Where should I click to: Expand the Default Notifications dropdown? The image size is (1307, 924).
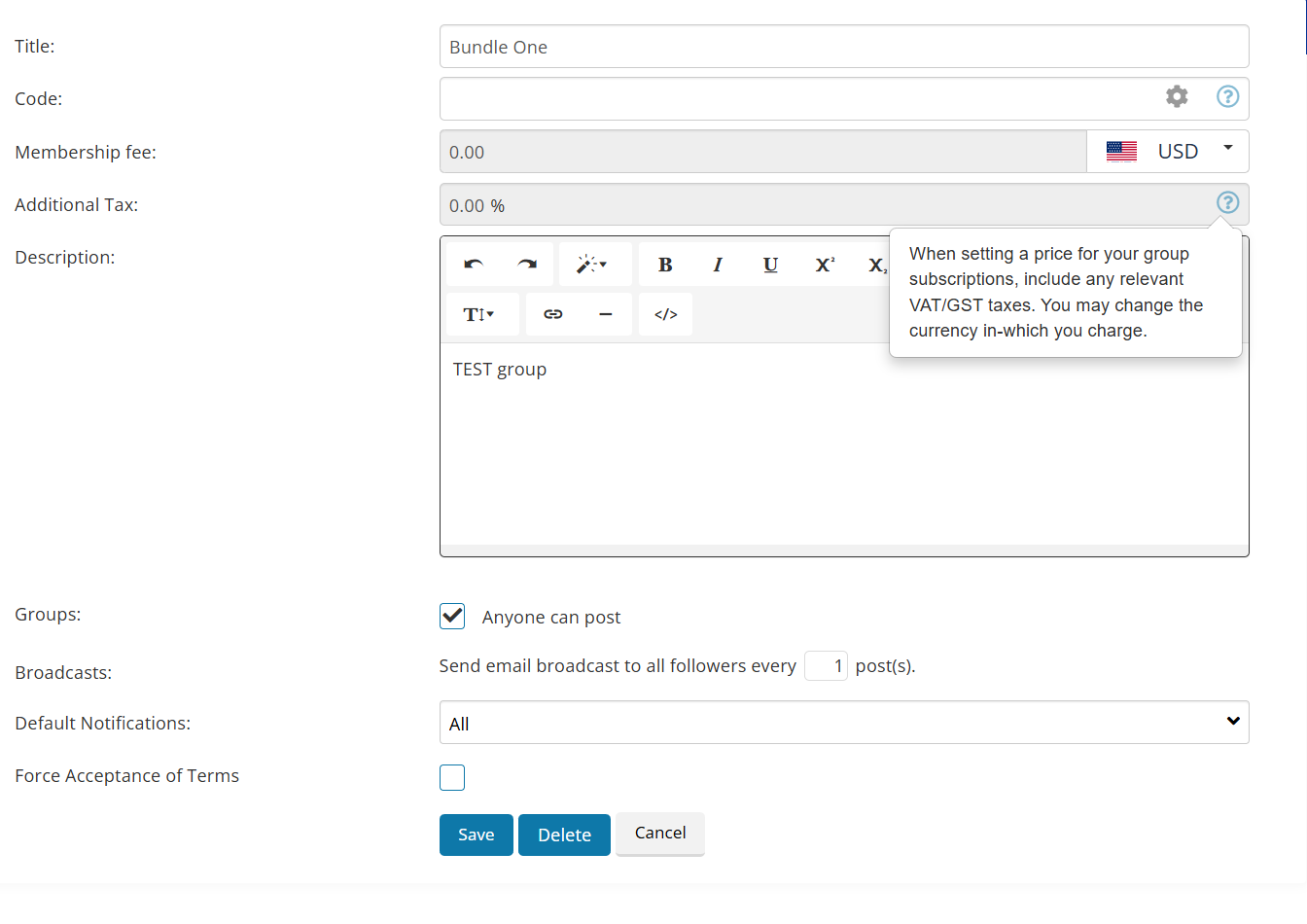coord(844,723)
